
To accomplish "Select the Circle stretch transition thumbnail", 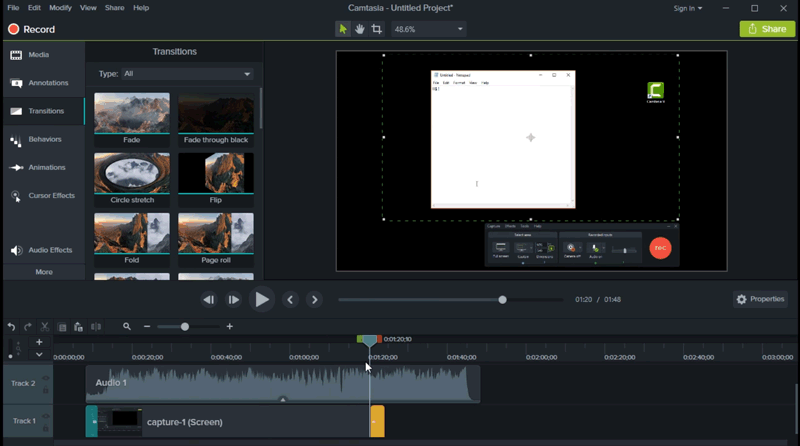I will coord(132,172).
